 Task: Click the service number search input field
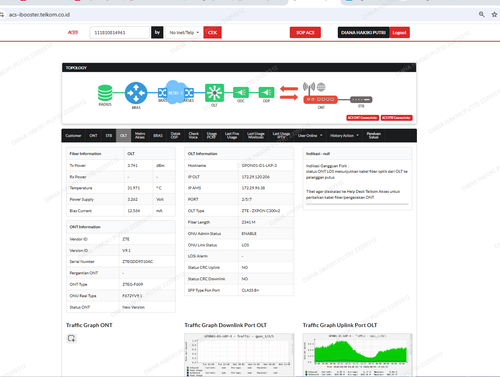pyautogui.click(x=119, y=33)
